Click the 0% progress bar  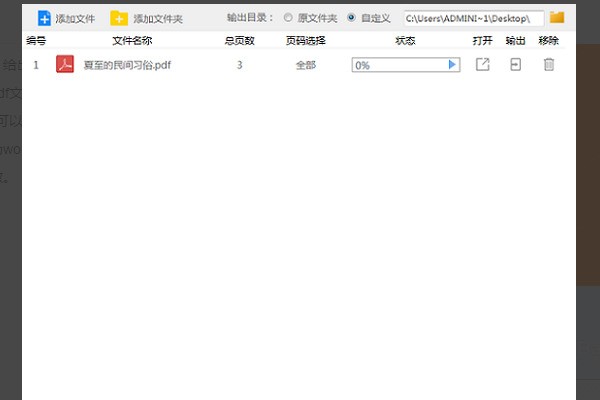[400, 65]
